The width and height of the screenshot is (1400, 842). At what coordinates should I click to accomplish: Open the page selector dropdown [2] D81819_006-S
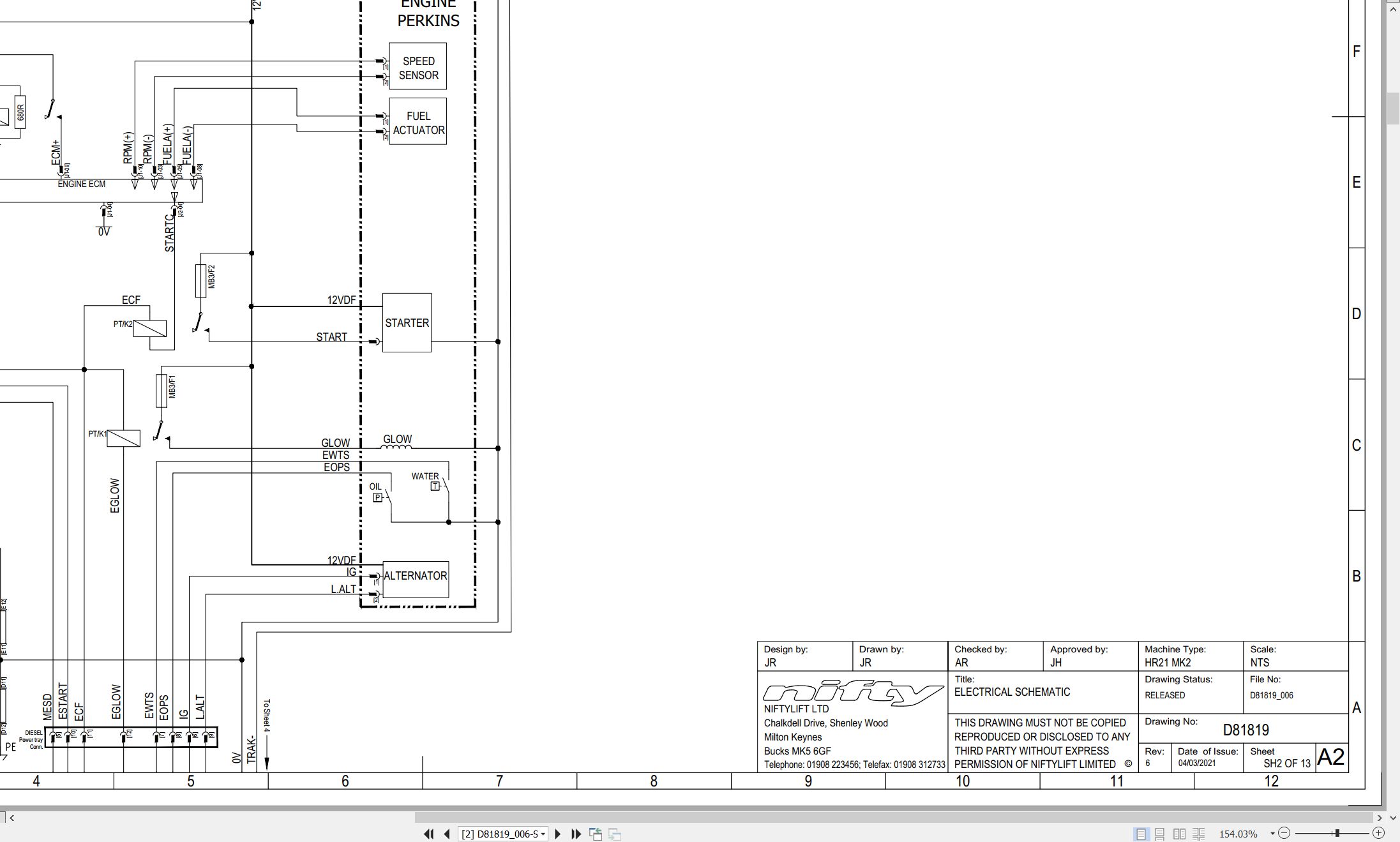[502, 834]
